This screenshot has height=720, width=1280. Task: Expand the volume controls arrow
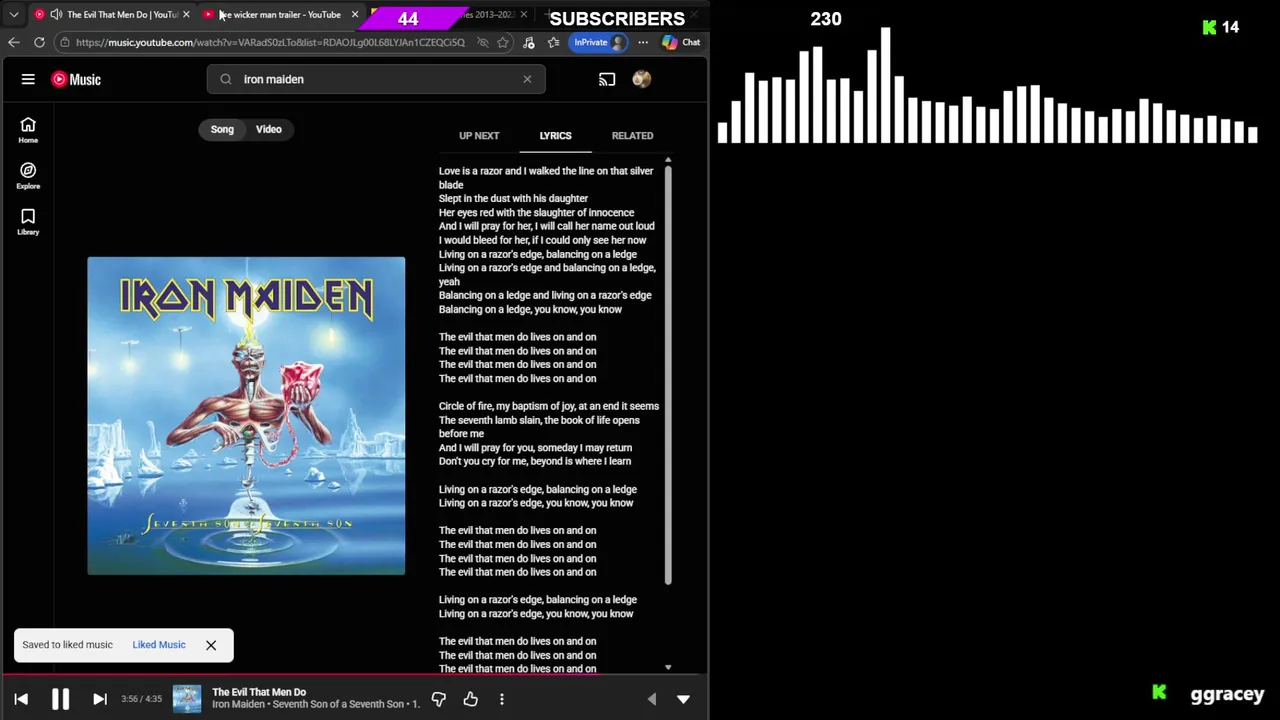[652, 699]
